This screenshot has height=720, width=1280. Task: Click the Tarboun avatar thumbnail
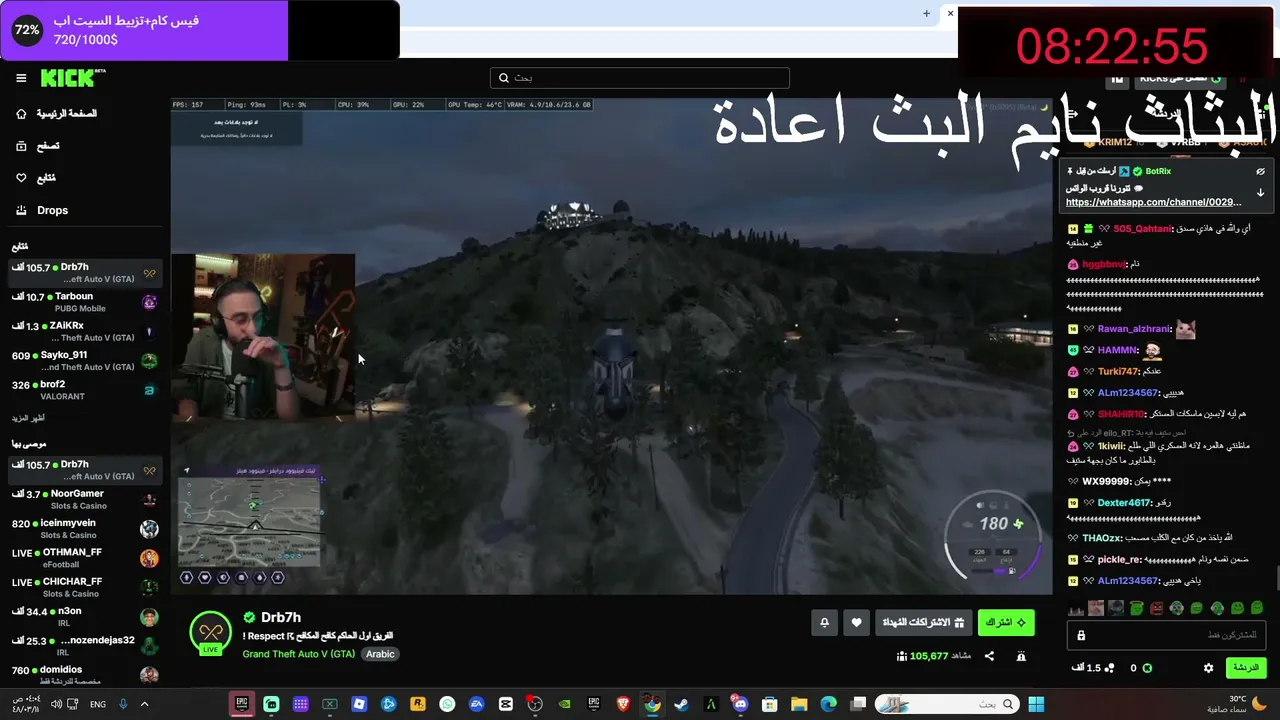[x=149, y=302]
